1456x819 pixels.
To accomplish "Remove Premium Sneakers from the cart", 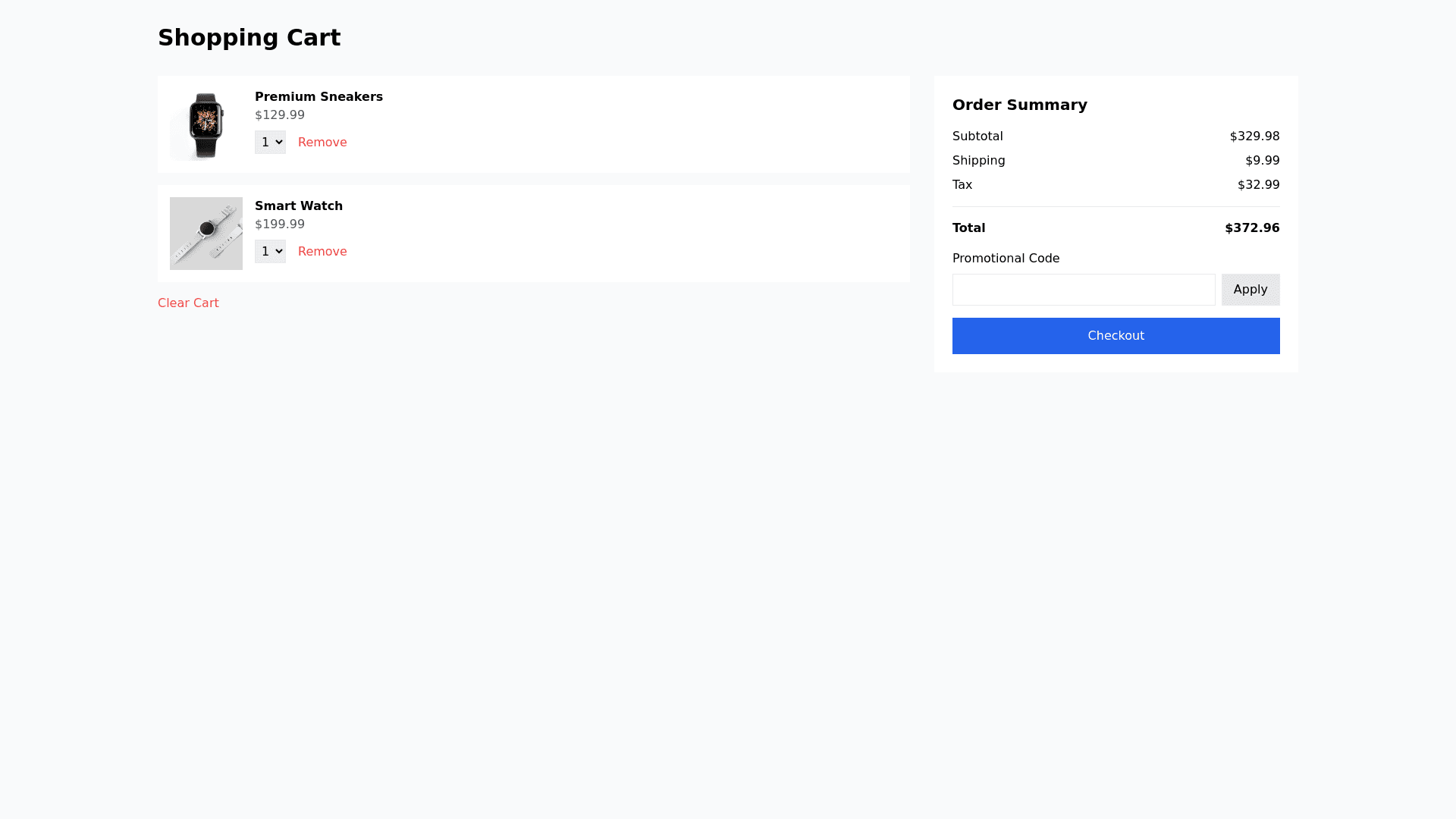I will (322, 143).
